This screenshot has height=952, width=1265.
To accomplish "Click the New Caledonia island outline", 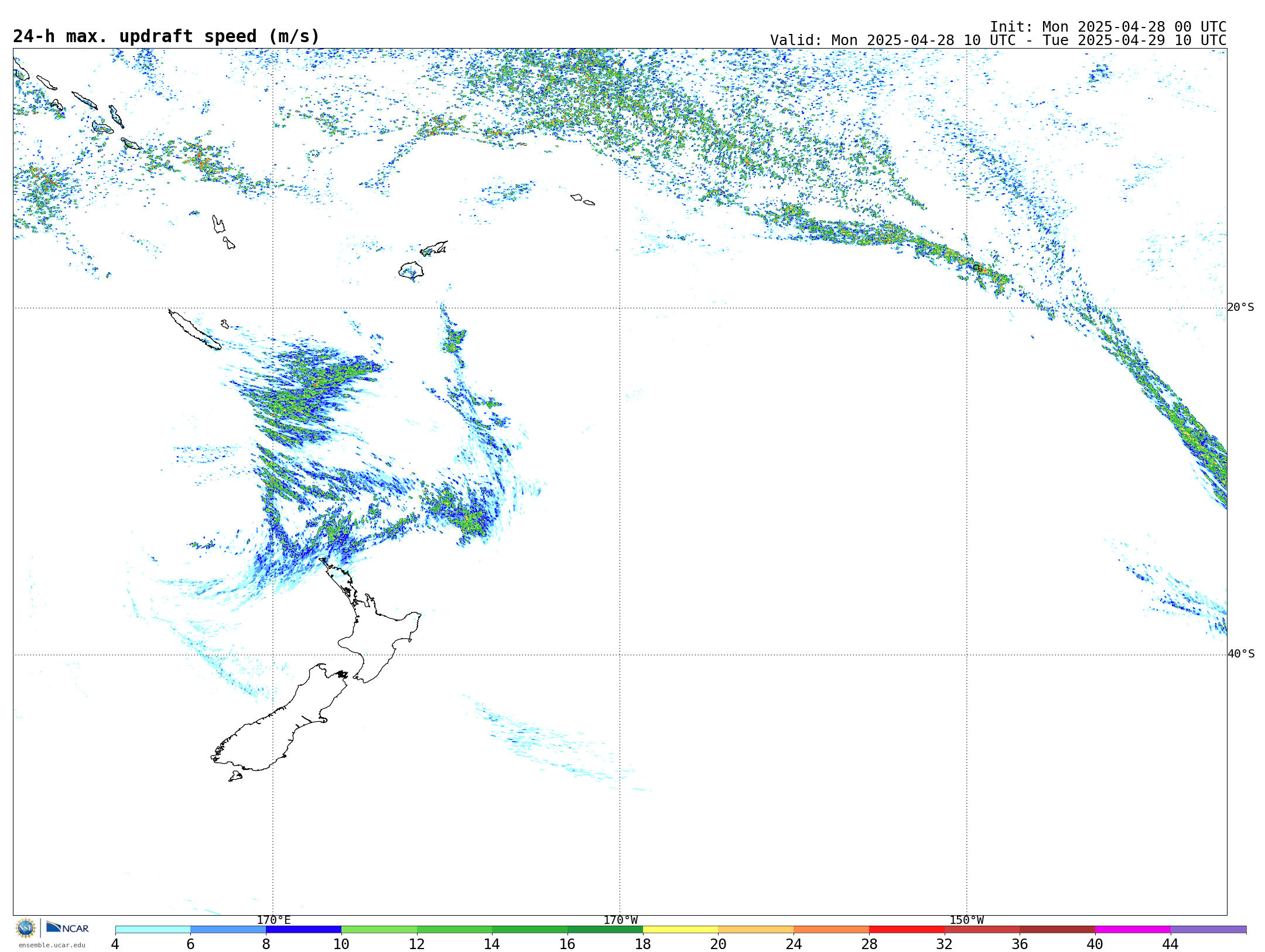I will point(194,330).
